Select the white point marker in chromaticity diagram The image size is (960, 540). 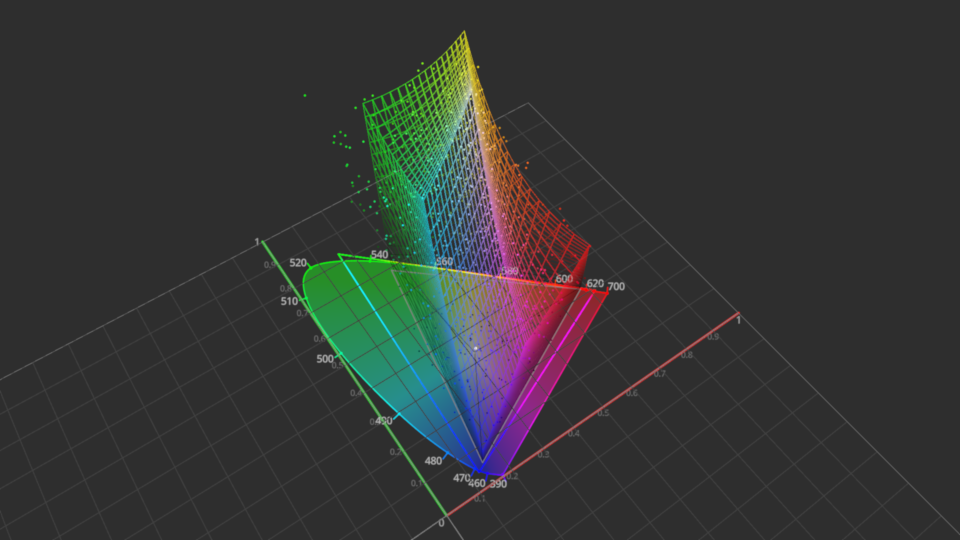[476, 348]
